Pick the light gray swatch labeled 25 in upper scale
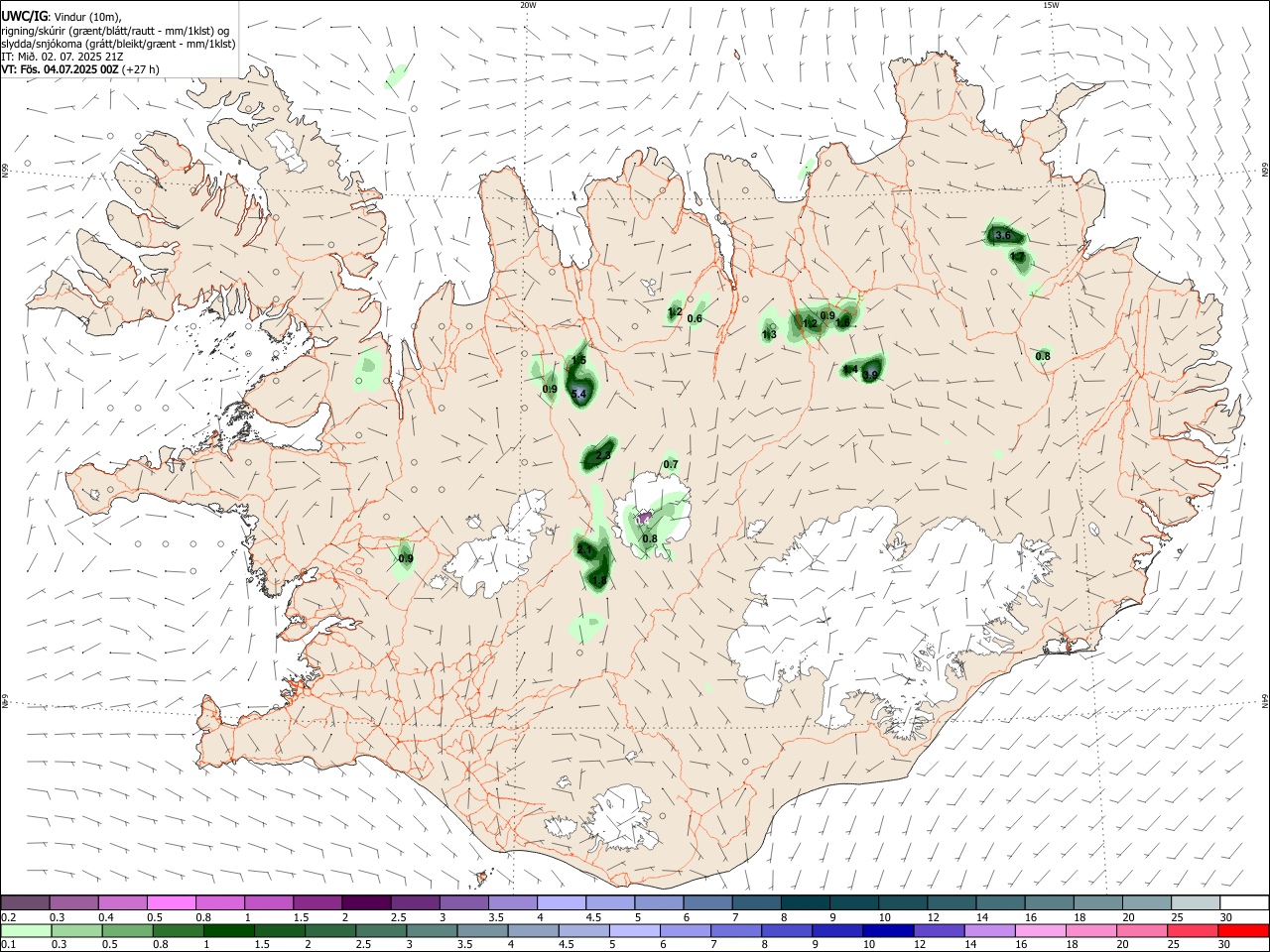Viewport: 1270px width, 952px height. coord(1196,902)
